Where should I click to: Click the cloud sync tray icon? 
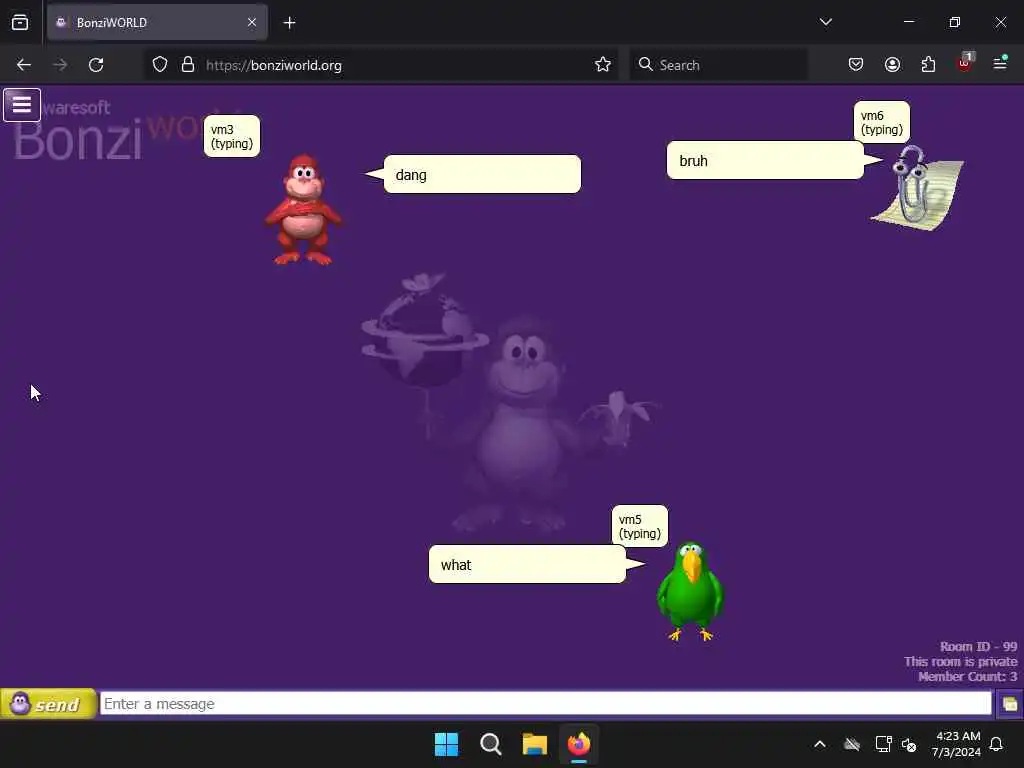tap(852, 744)
